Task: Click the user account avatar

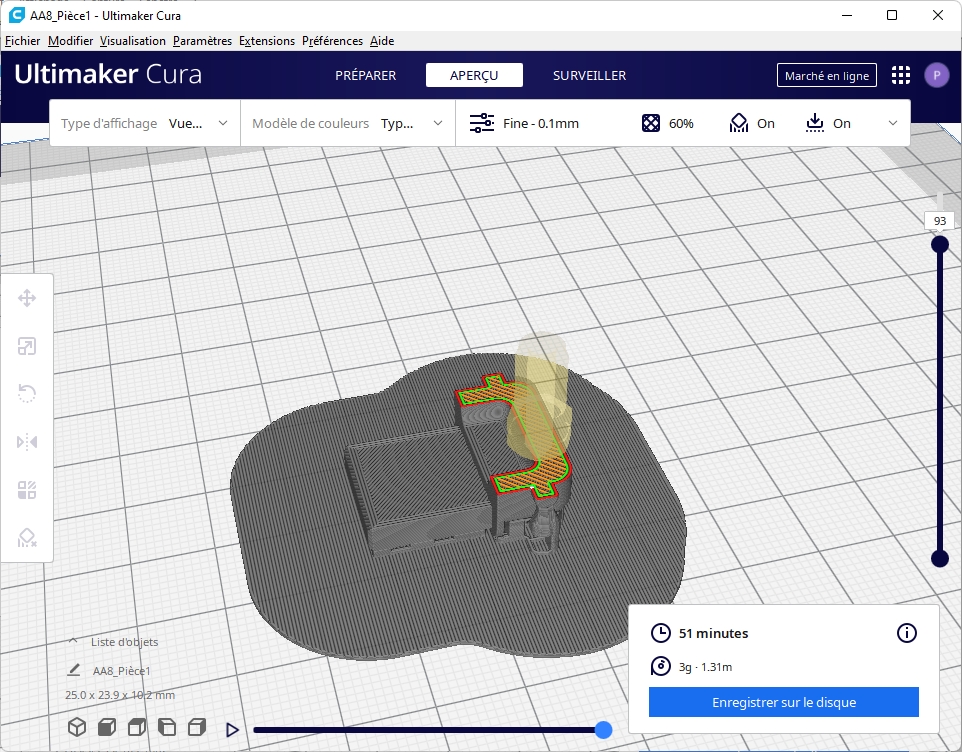Action: 936,75
